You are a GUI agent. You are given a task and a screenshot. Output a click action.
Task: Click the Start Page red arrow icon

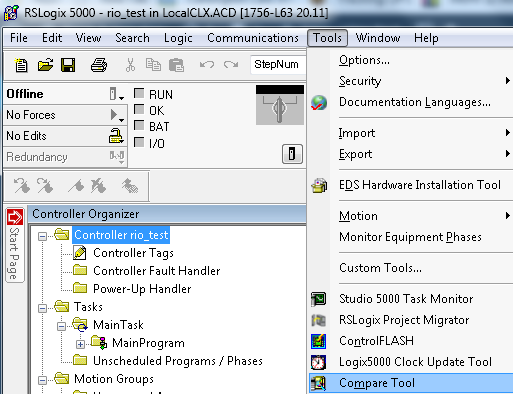pyautogui.click(x=15, y=218)
